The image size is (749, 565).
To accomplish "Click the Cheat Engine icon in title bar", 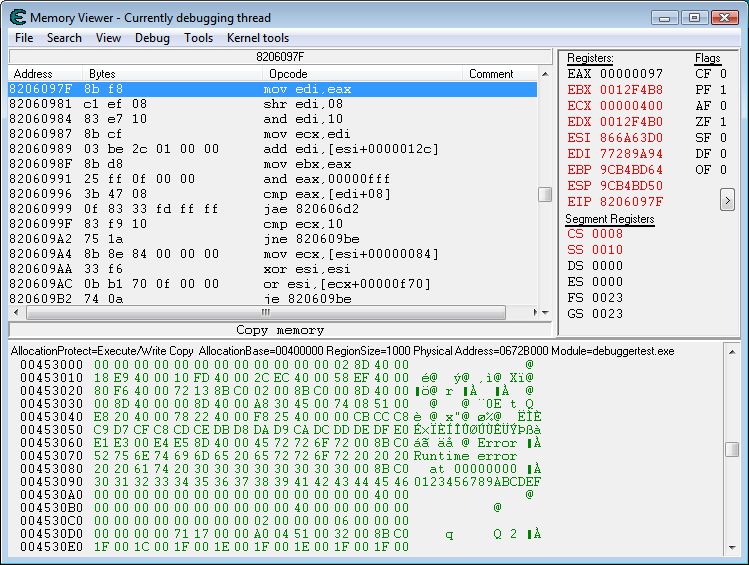I will click(16, 17).
